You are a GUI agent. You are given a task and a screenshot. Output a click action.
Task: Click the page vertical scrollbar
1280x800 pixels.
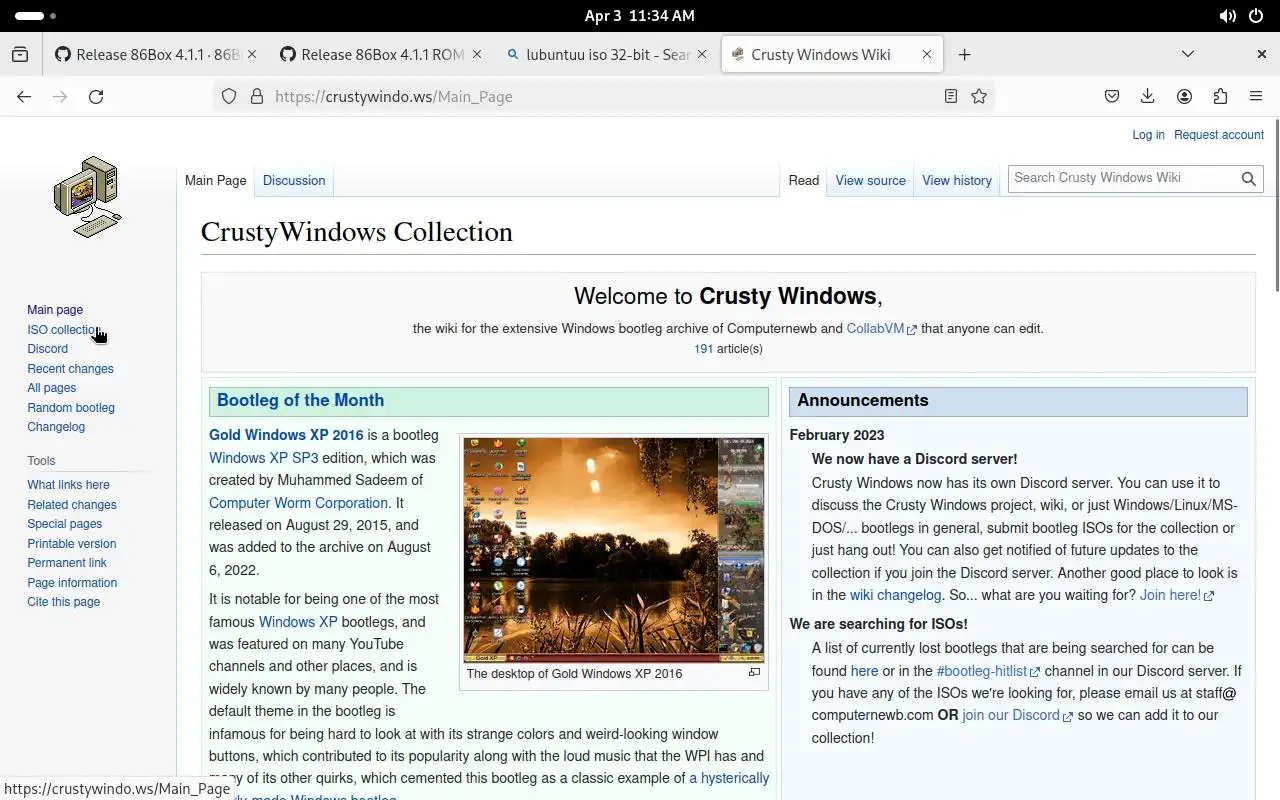1275,205
